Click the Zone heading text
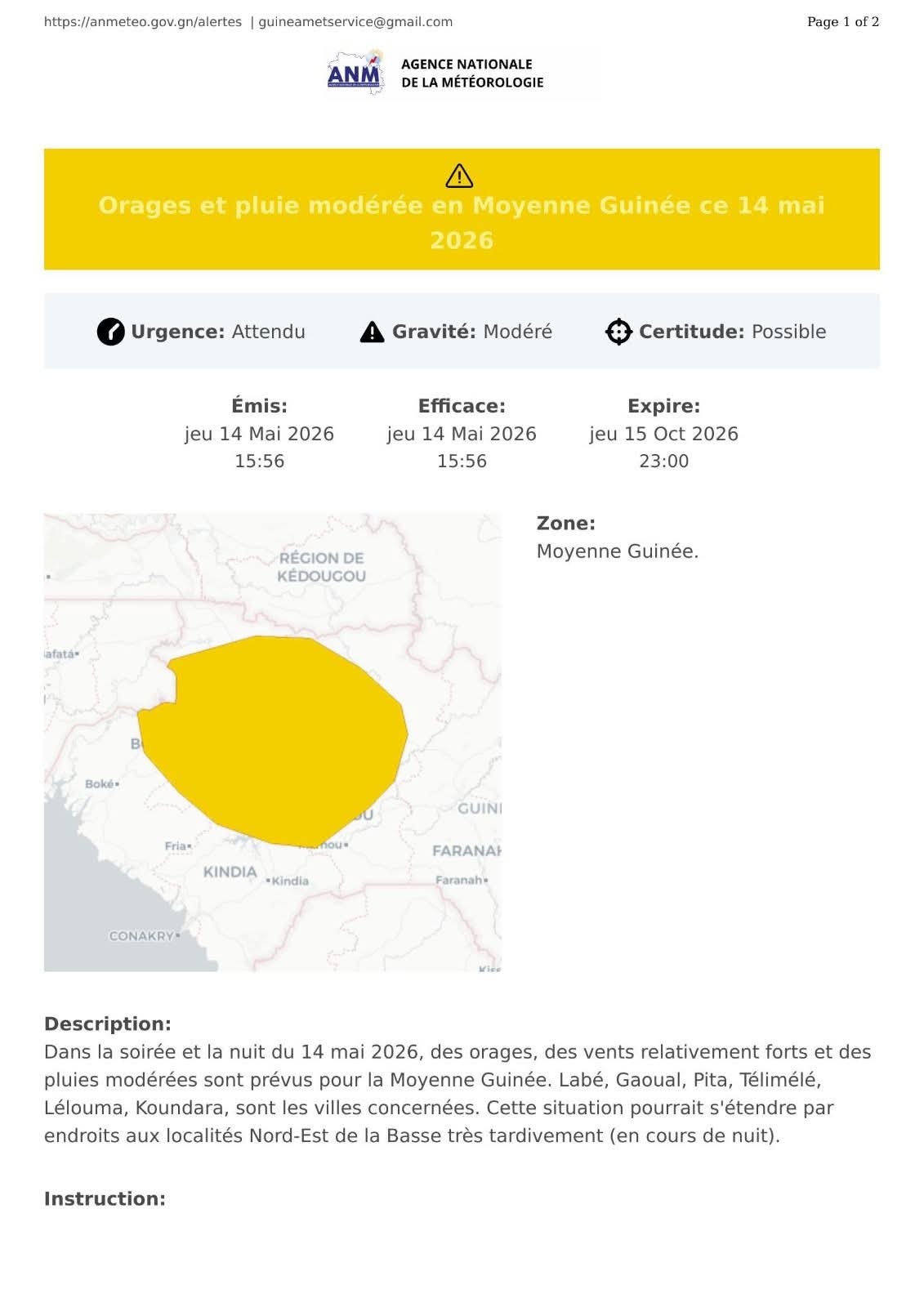This screenshot has width=924, height=1307. point(566,523)
